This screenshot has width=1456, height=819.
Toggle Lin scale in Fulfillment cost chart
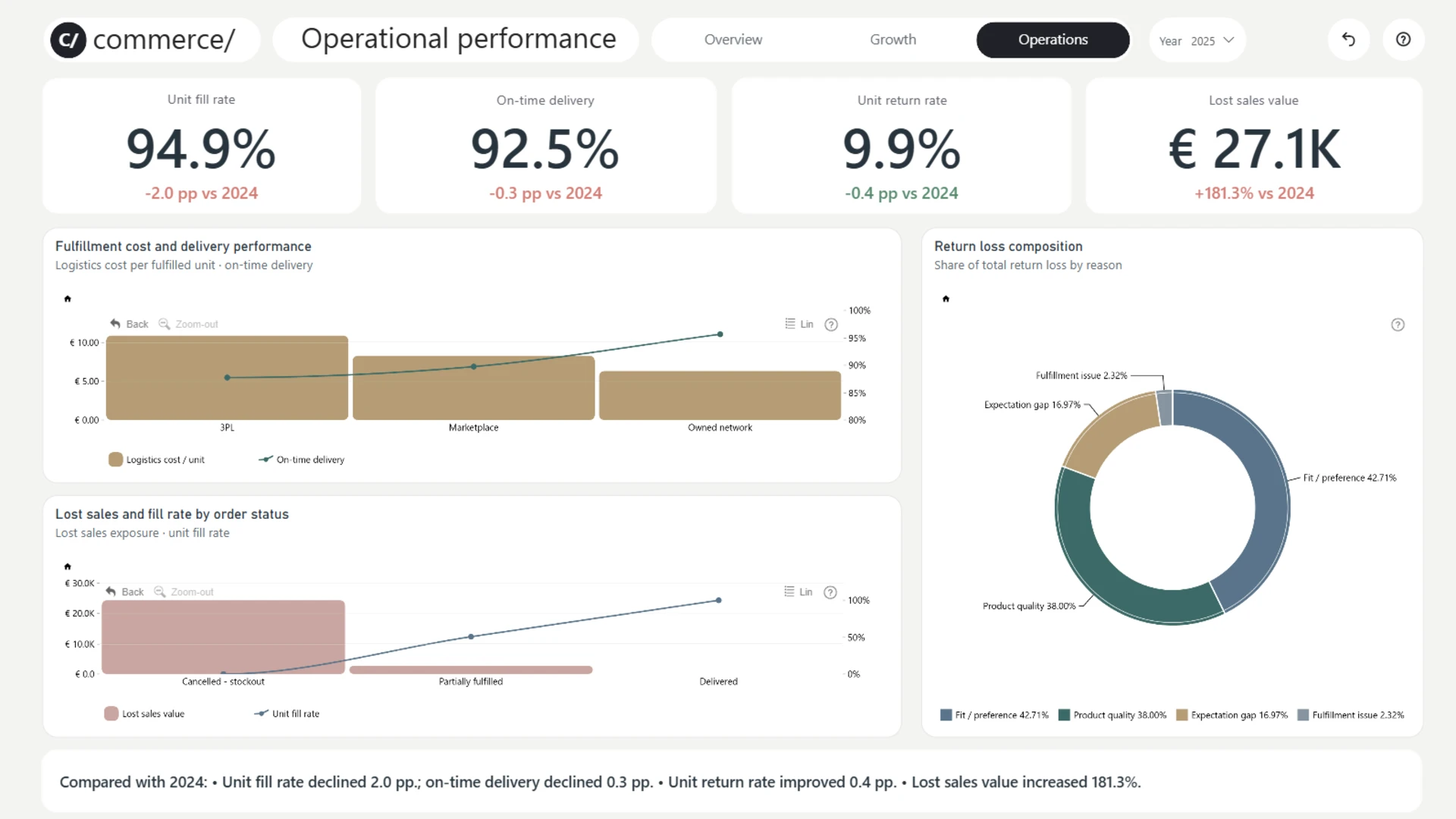point(799,324)
